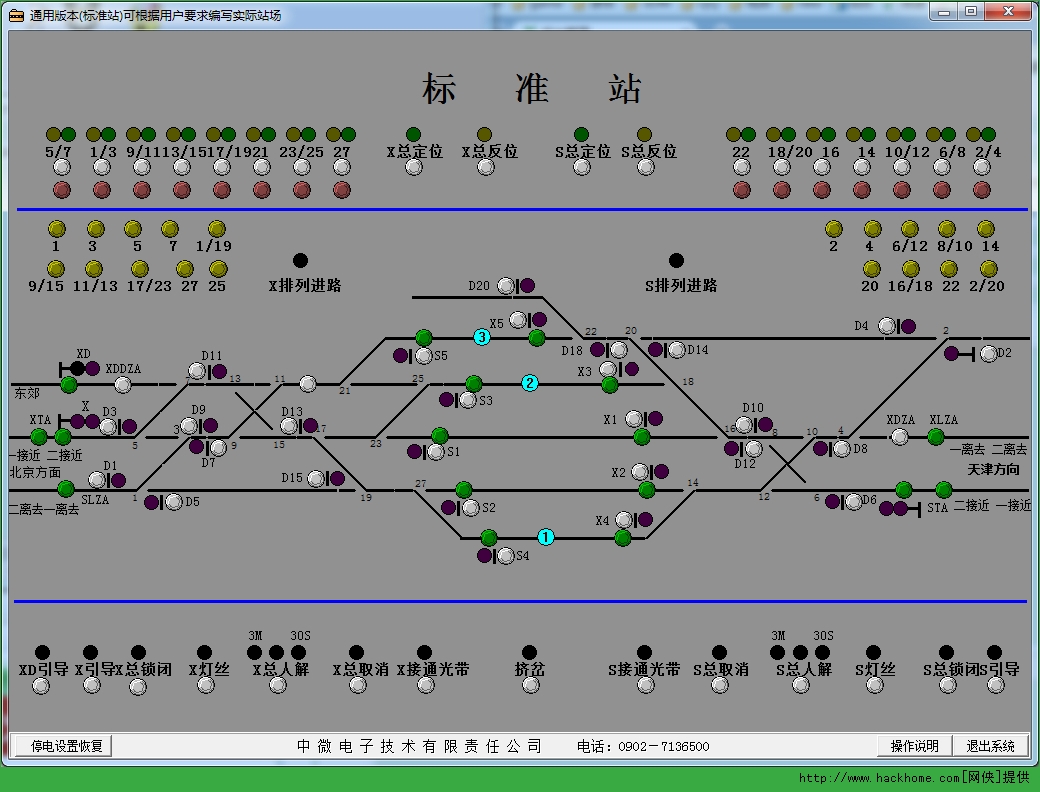This screenshot has height=792, width=1040.
Task: Click the XD引导 white button
Action: coord(41,686)
